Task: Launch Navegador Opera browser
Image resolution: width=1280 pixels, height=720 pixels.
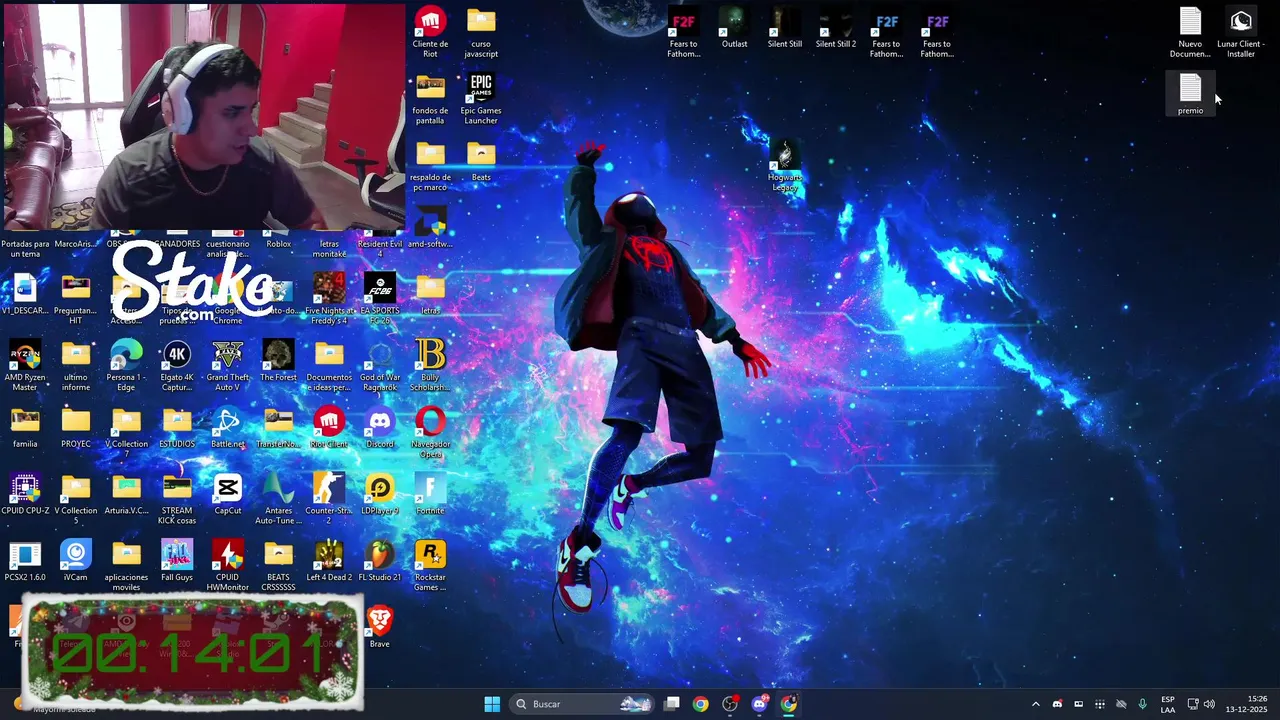Action: pyautogui.click(x=430, y=433)
